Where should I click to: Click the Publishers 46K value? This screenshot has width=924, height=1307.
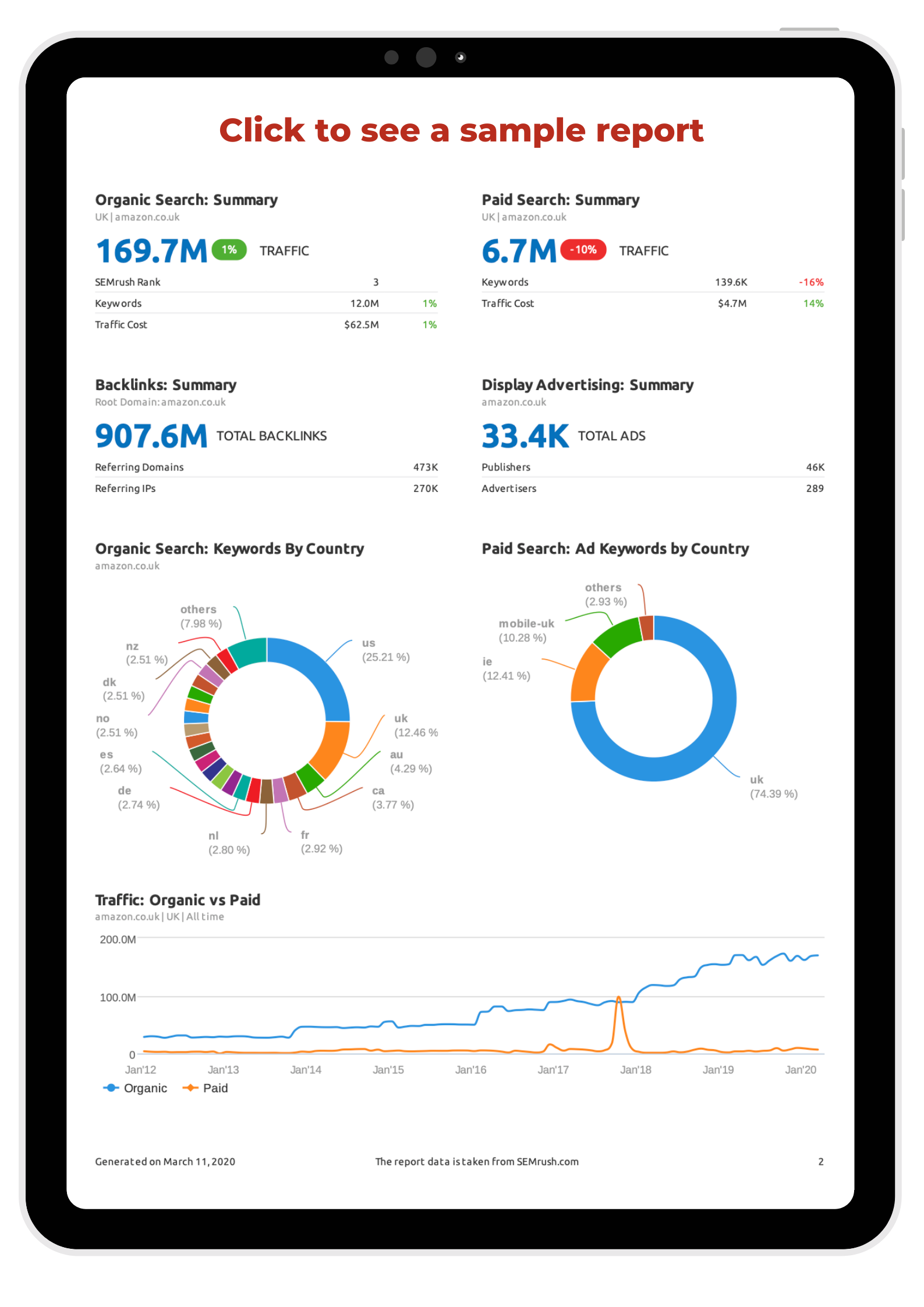tap(815, 467)
